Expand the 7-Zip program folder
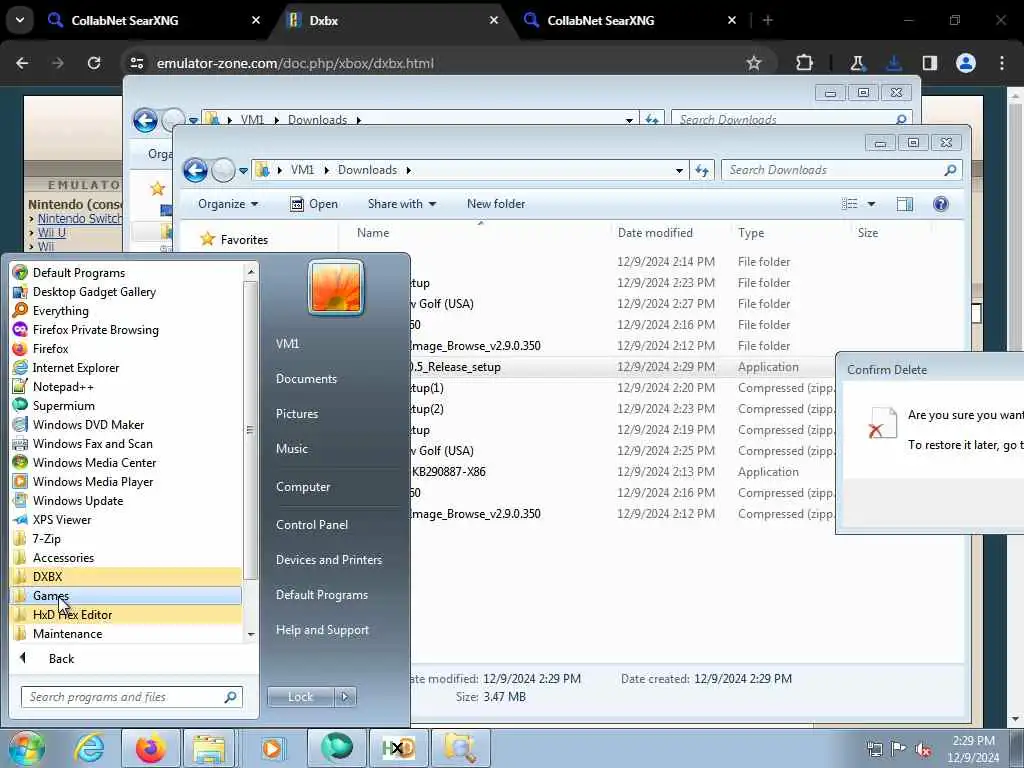This screenshot has width=1024, height=768. point(46,539)
